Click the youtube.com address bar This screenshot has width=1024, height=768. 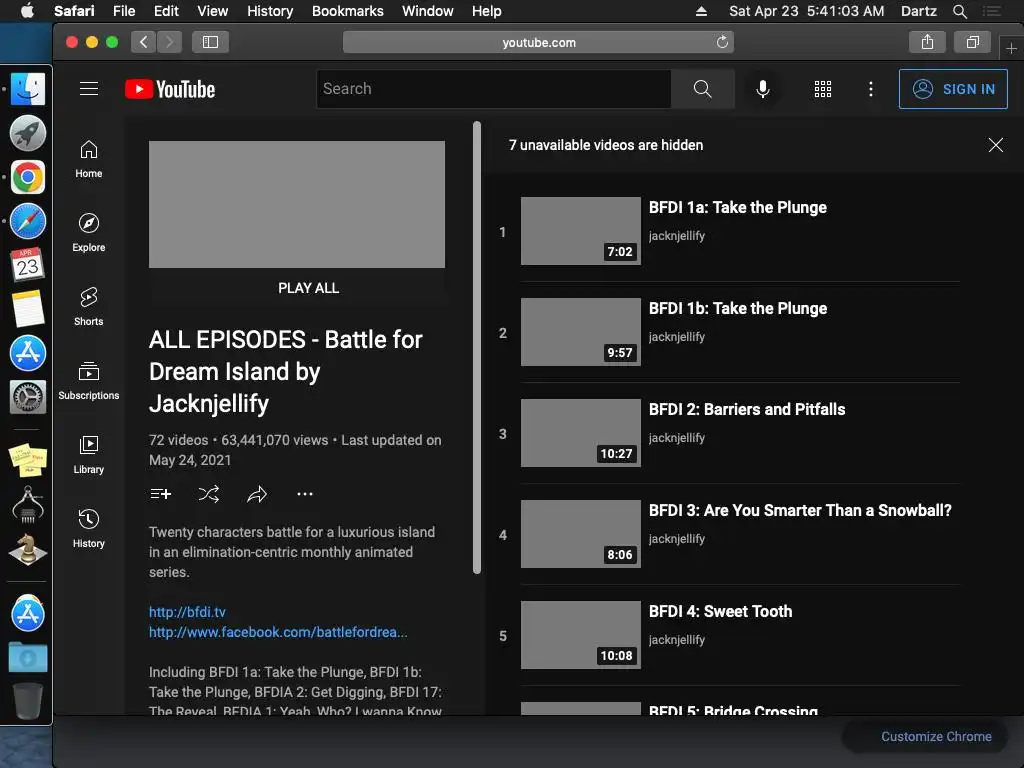[538, 42]
